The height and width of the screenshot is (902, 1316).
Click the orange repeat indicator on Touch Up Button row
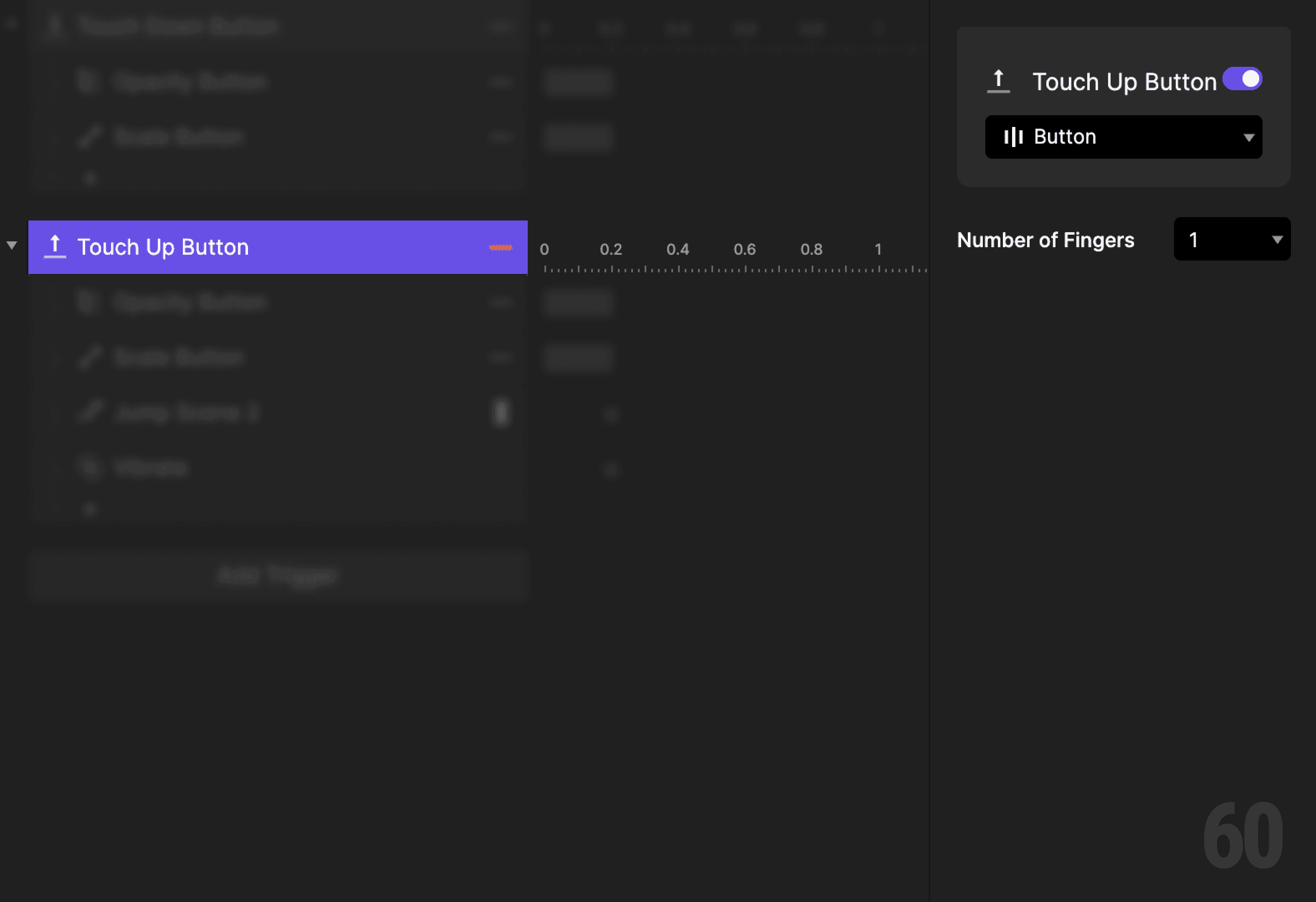tap(501, 248)
